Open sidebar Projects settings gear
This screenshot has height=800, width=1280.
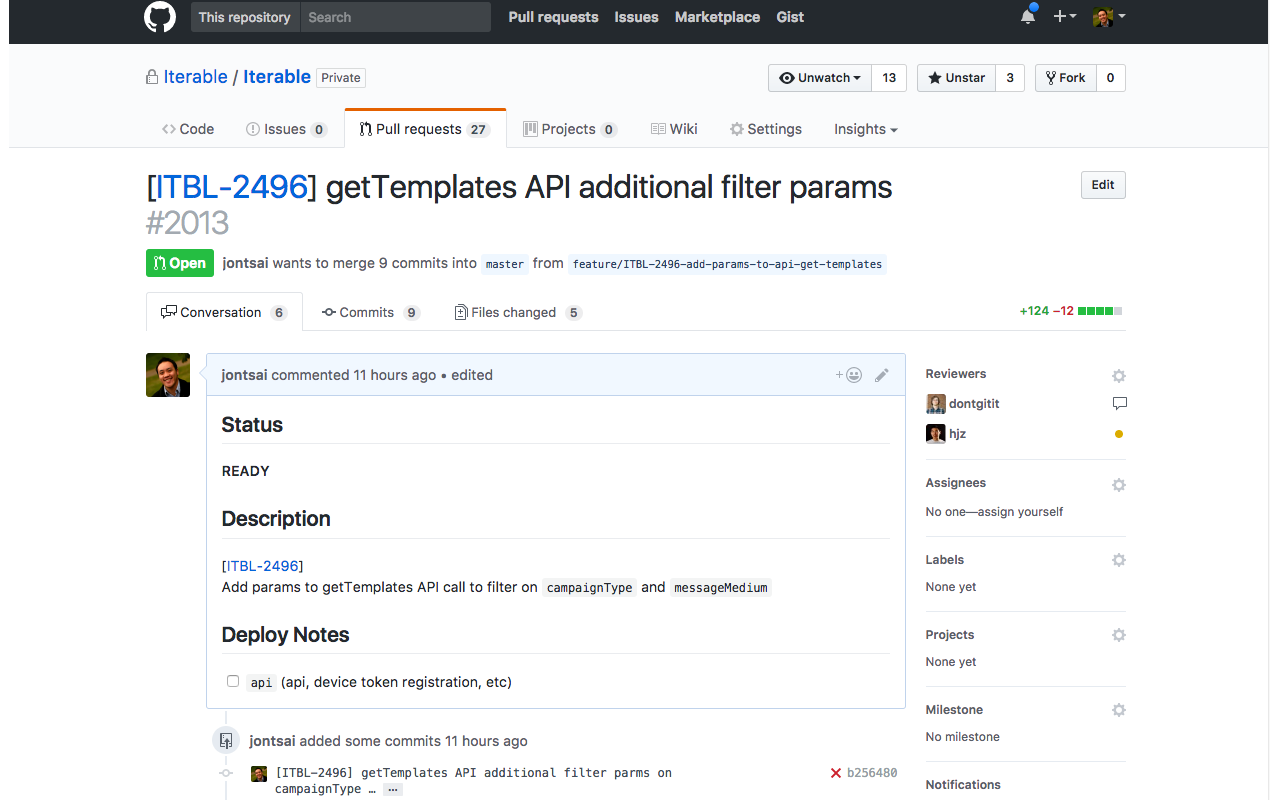tap(1119, 635)
